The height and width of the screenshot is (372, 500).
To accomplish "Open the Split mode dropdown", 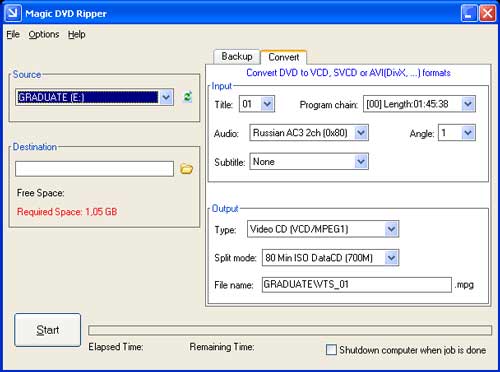I will 391,258.
